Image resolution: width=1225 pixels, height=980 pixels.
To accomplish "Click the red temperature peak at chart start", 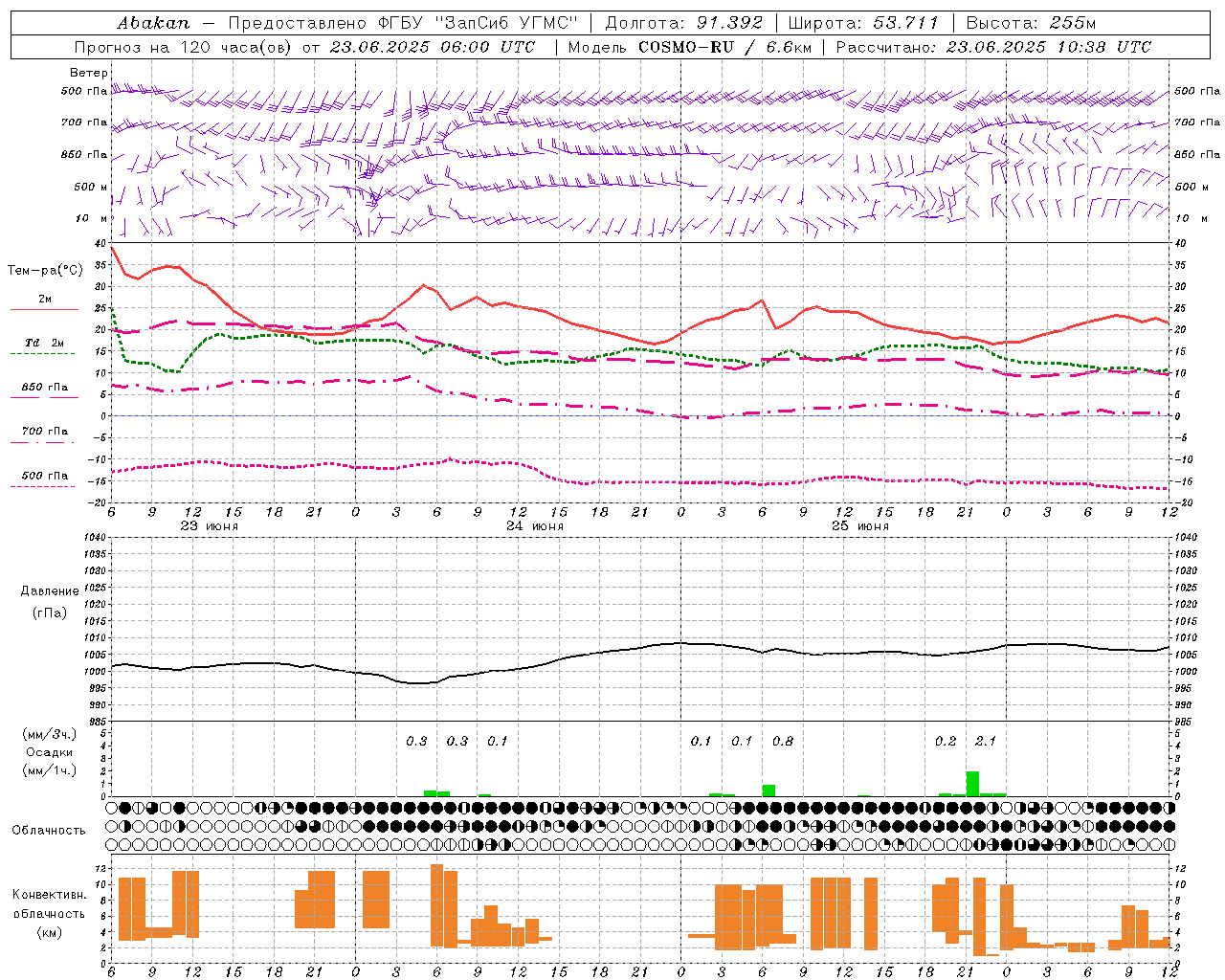I will click(113, 249).
